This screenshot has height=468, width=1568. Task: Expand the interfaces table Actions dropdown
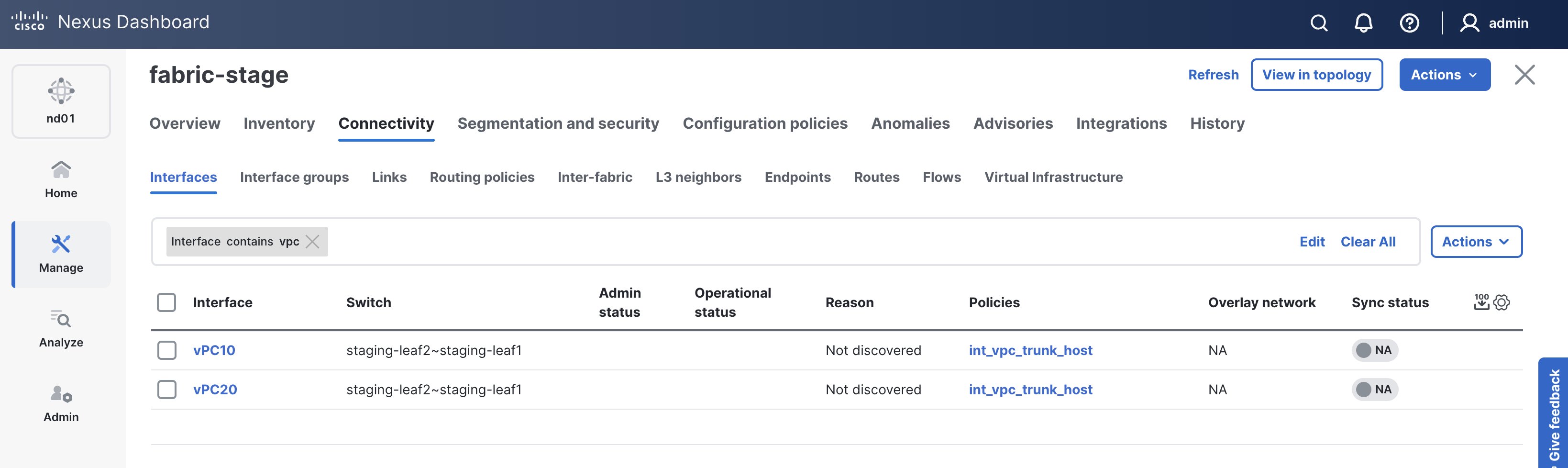[x=1476, y=242]
